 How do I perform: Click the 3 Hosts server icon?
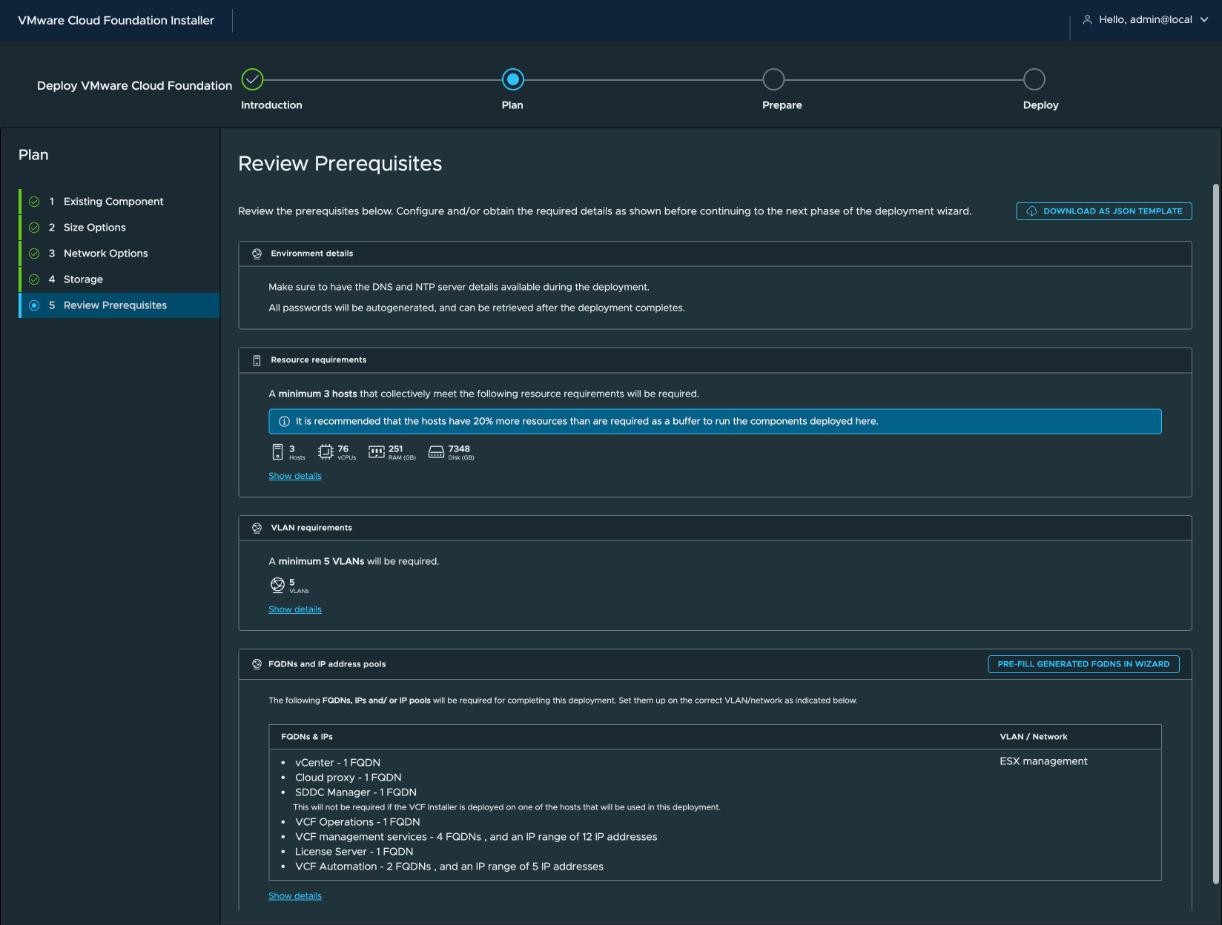[279, 452]
